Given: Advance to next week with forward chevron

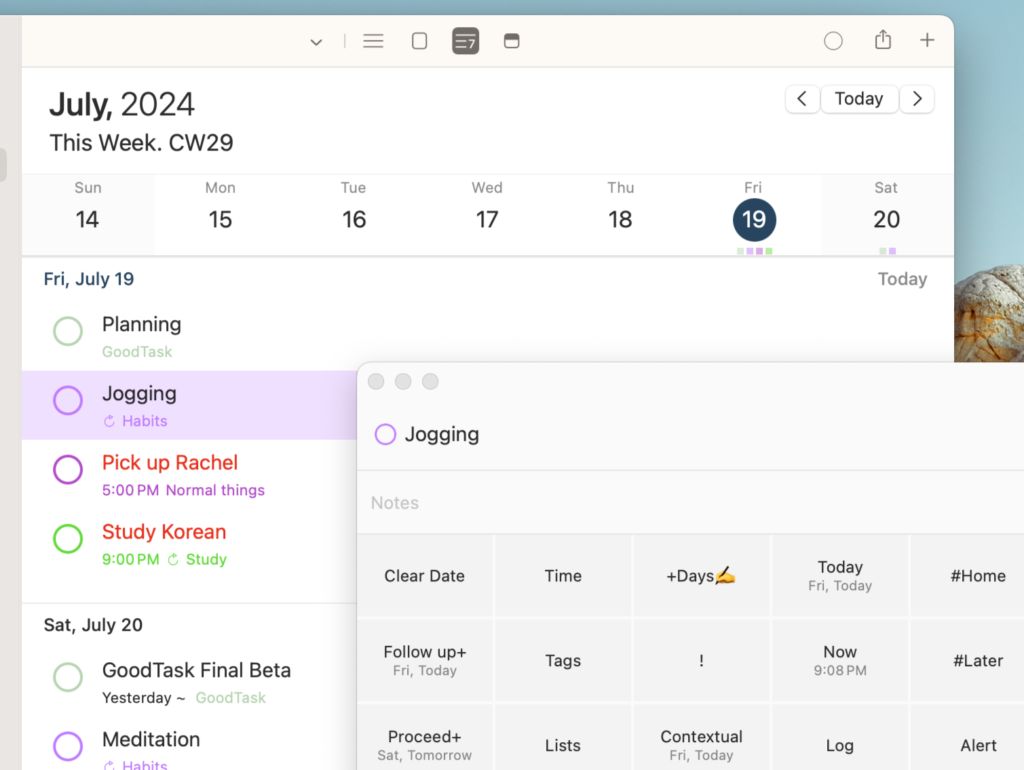Looking at the screenshot, I should tap(917, 98).
